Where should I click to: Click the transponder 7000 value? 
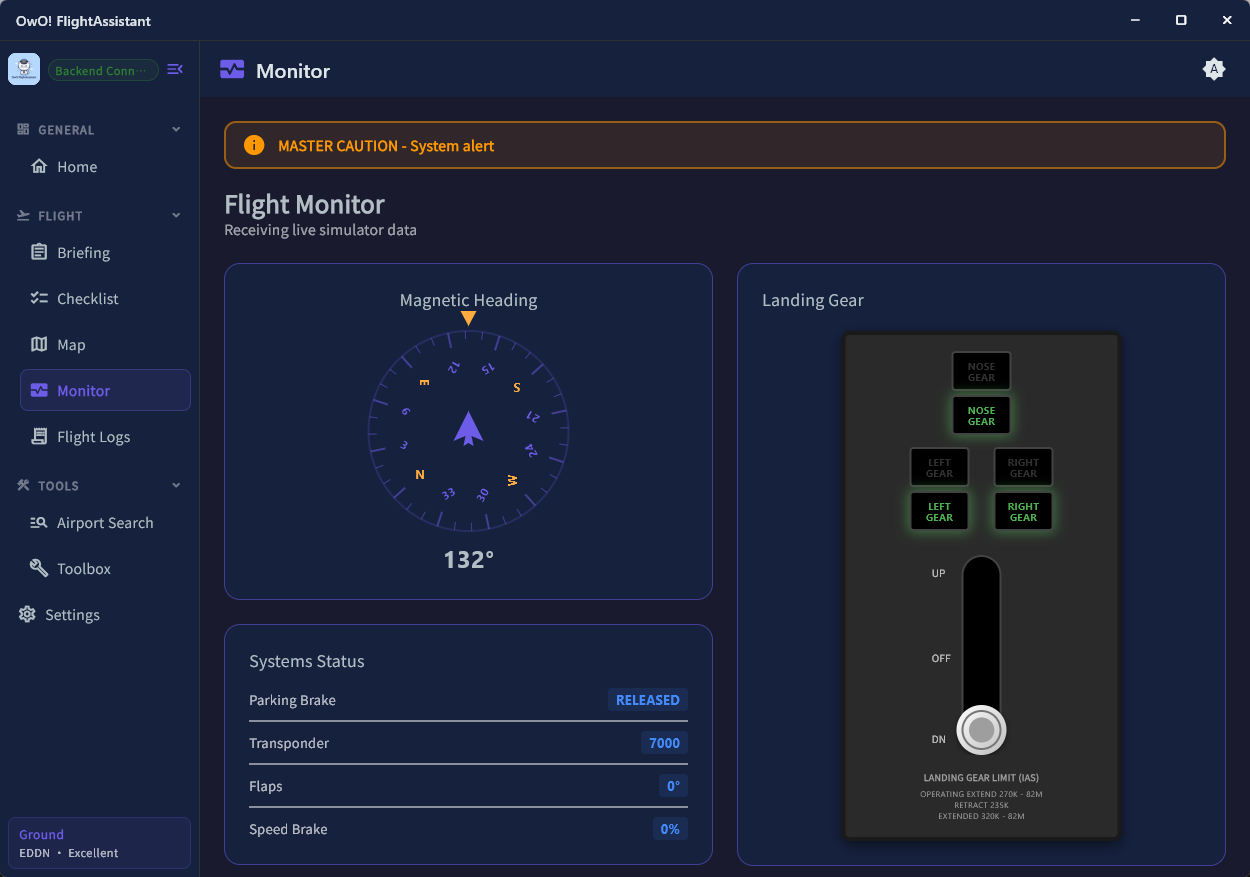(664, 743)
